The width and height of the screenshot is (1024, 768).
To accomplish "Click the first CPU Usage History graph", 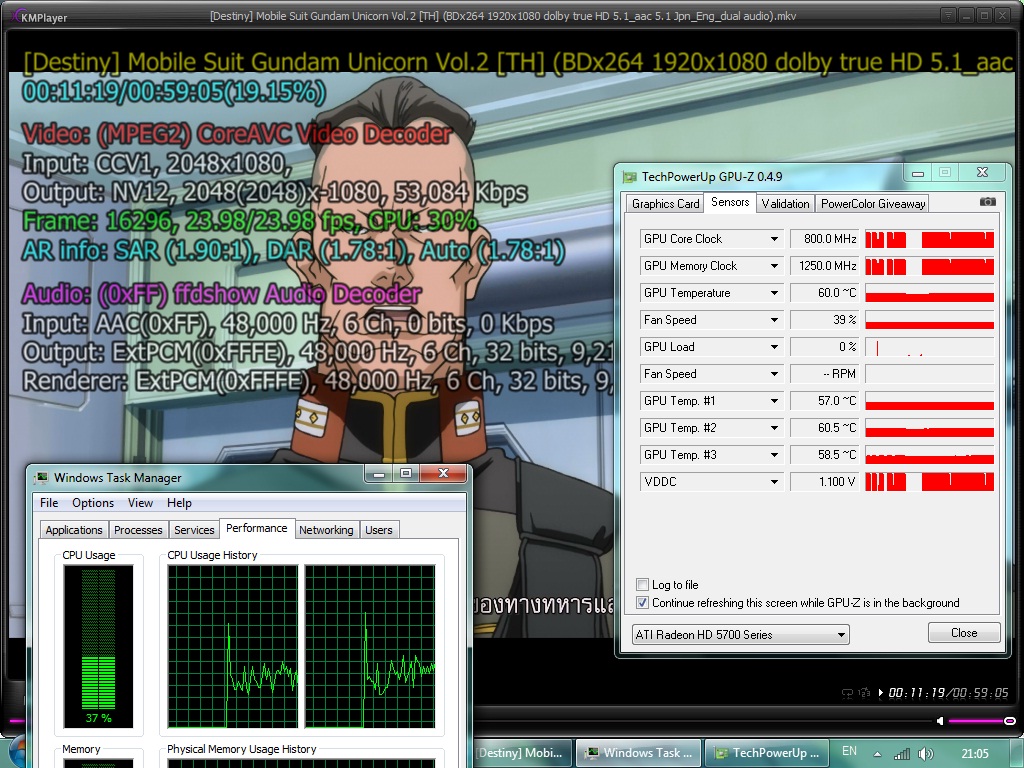I will tap(232, 647).
